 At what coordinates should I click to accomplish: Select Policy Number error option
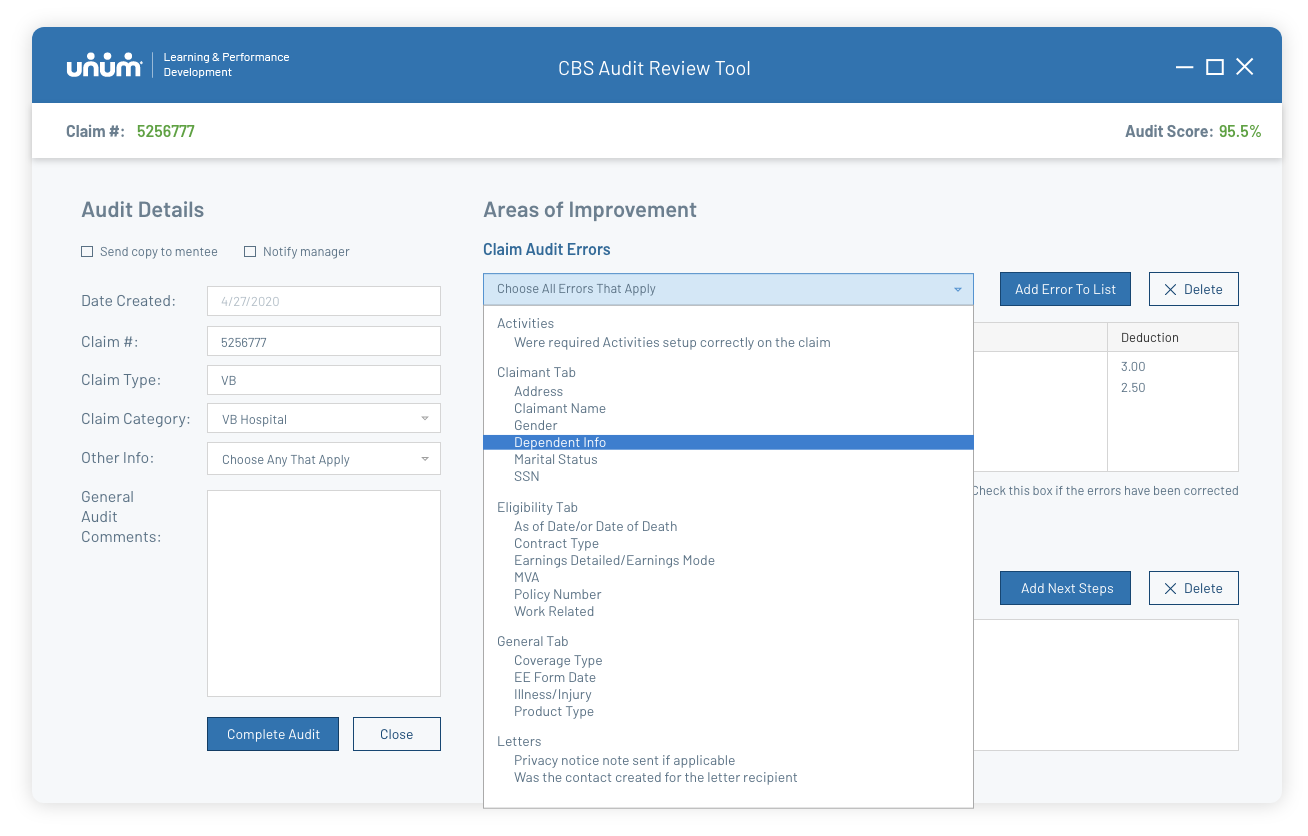(558, 594)
